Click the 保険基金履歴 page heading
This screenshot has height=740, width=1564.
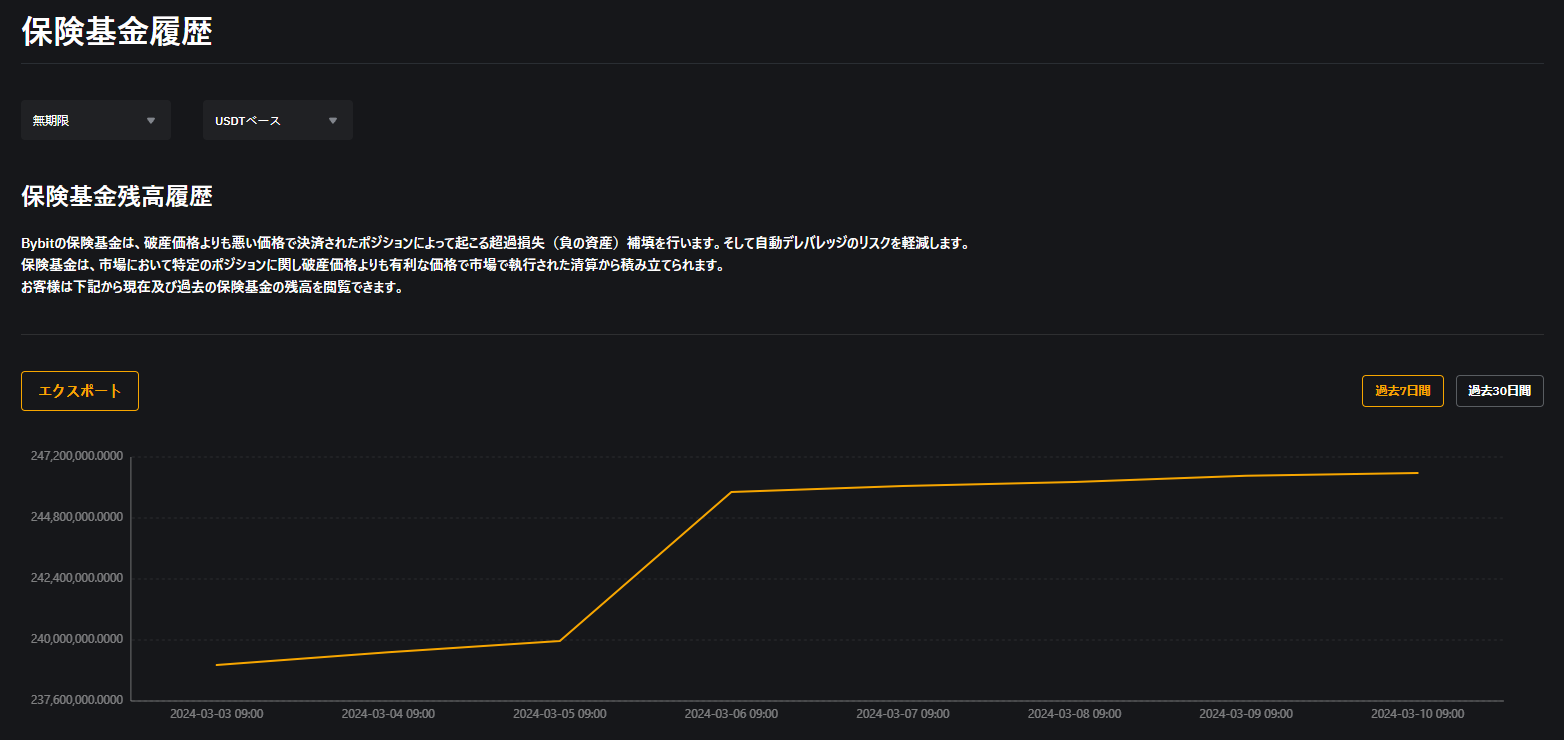(116, 31)
